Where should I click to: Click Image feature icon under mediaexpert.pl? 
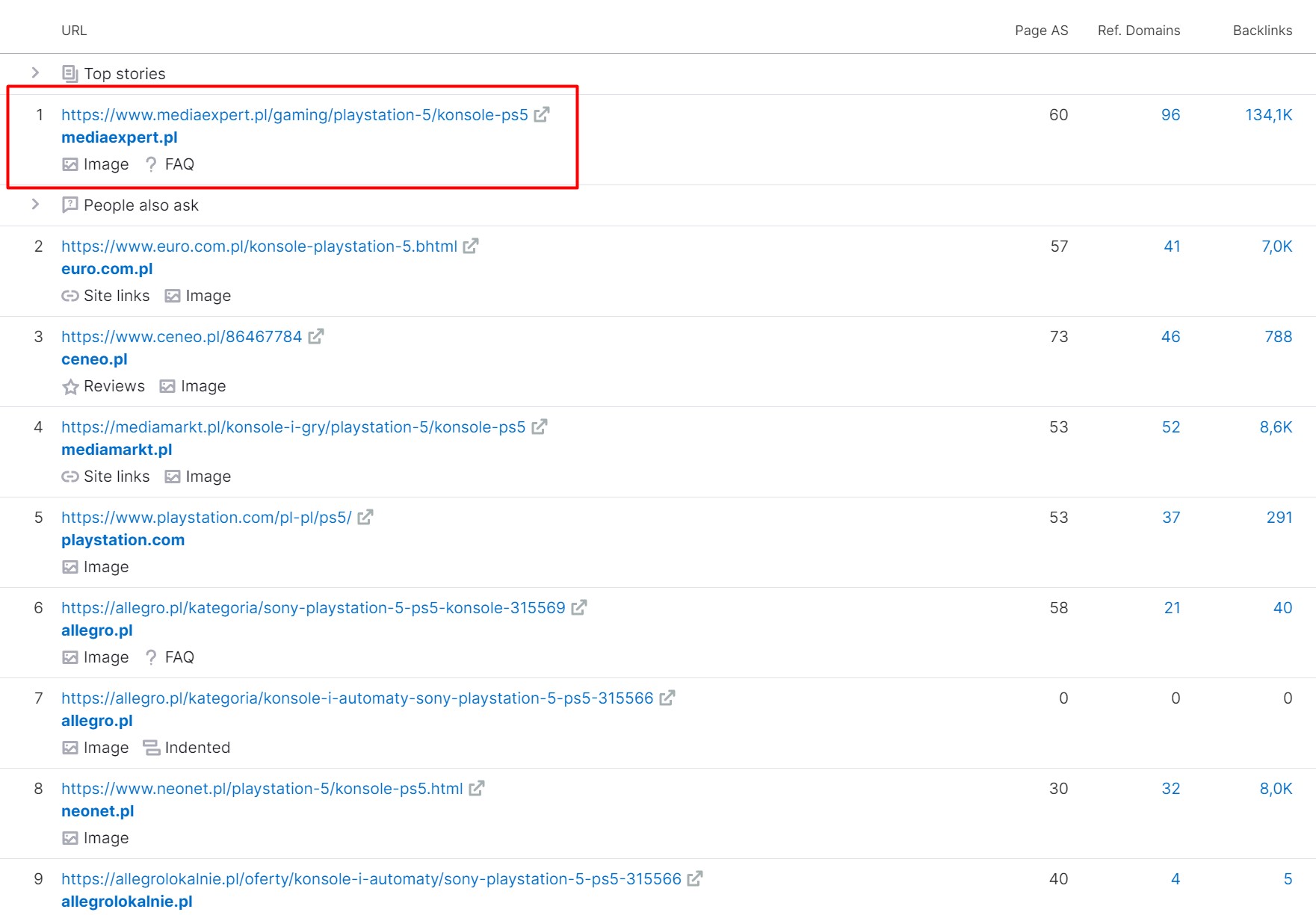click(70, 164)
